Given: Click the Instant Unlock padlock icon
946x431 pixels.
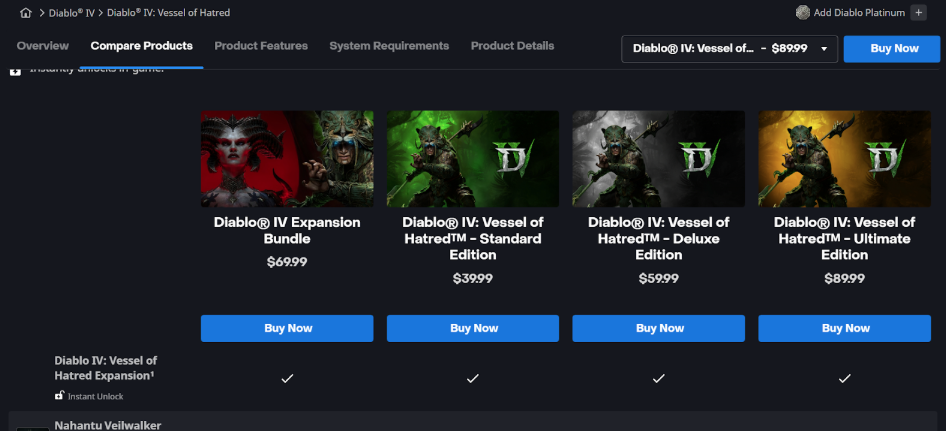Looking at the screenshot, I should tap(59, 396).
